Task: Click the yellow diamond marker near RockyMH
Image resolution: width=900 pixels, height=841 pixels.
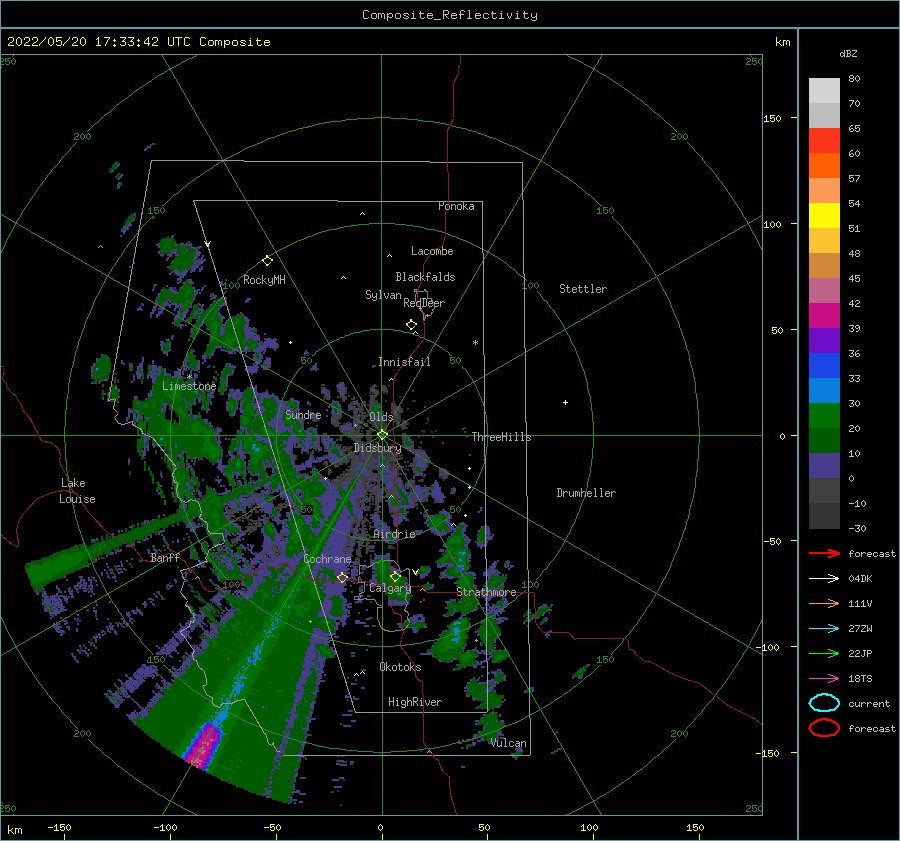Action: pos(267,261)
